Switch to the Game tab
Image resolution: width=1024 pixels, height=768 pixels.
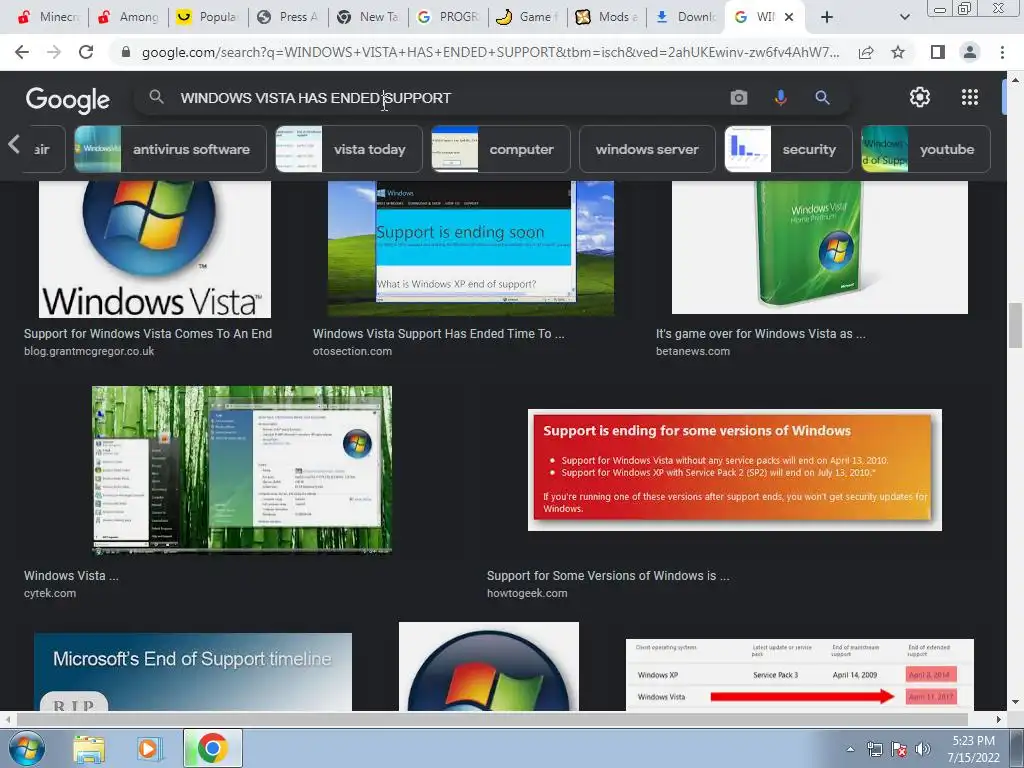[527, 17]
